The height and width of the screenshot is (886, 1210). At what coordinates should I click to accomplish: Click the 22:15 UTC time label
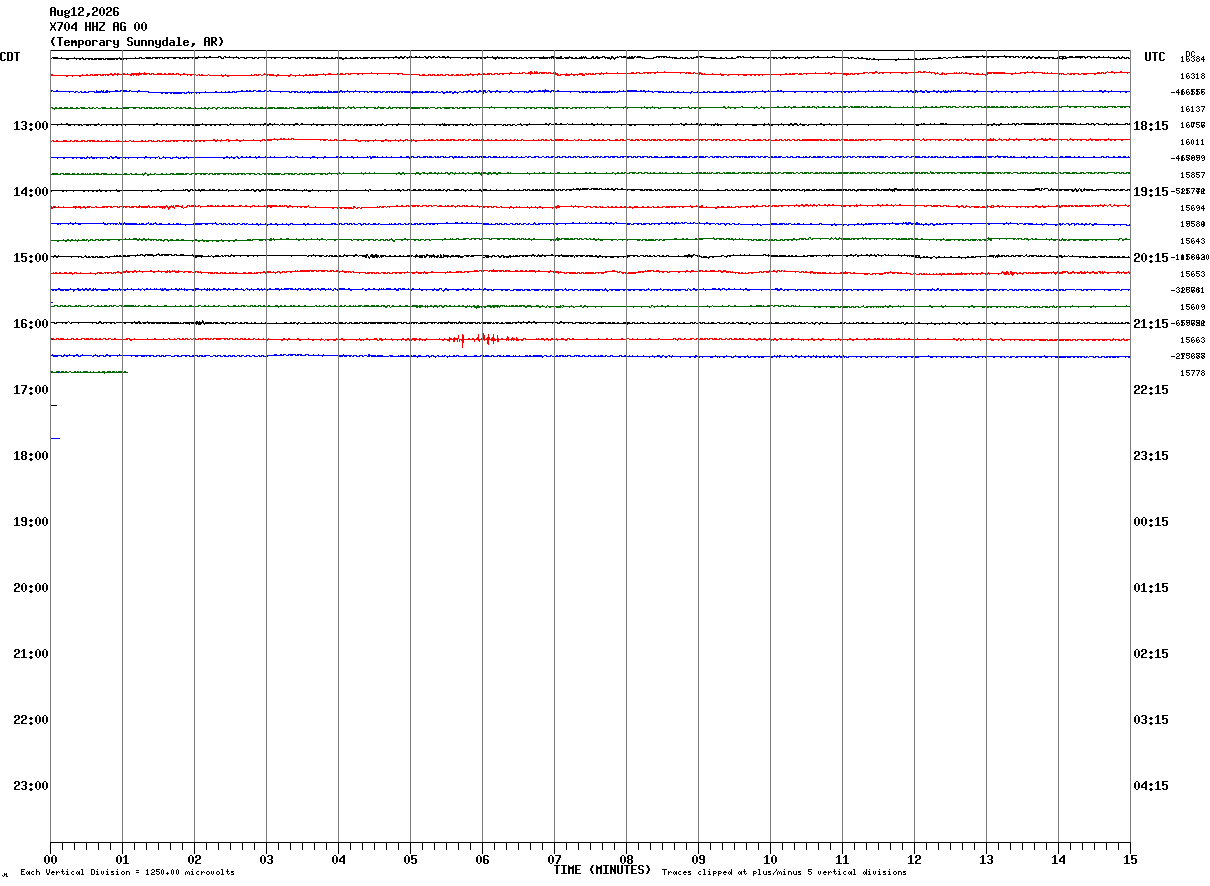tap(1151, 390)
